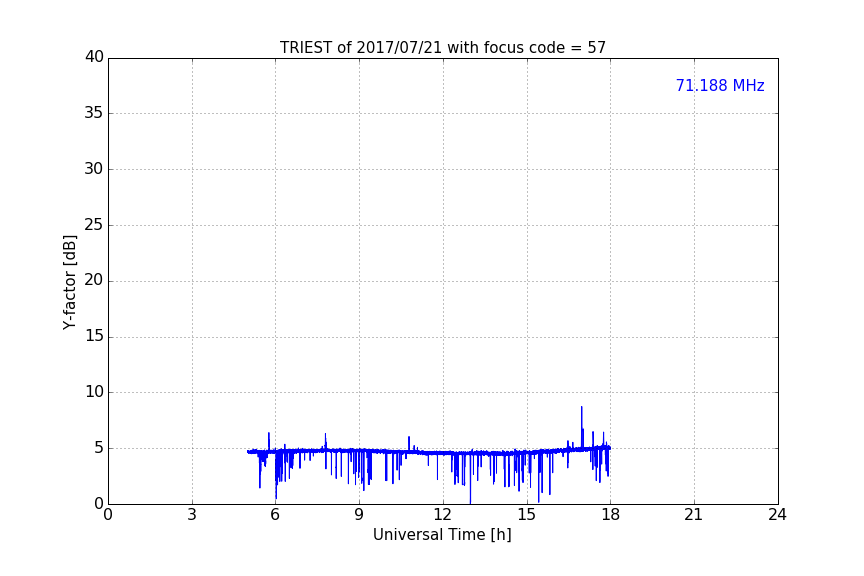The width and height of the screenshot is (864, 576).
Task: Click the y-axis tick label 35
Action: point(94,113)
